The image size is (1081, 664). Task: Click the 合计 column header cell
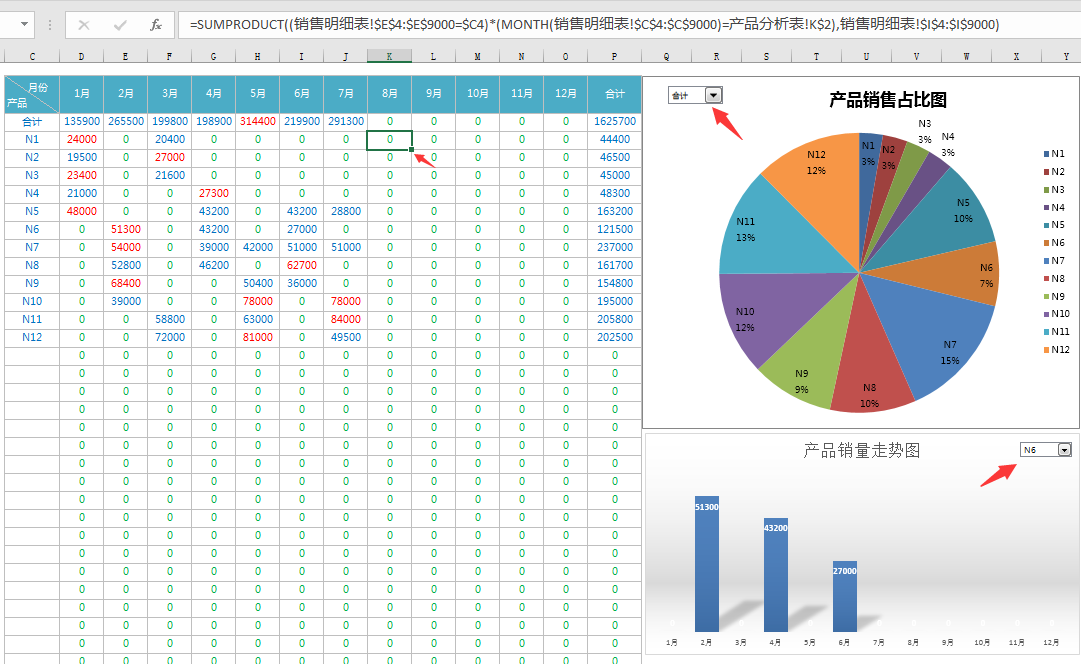pyautogui.click(x=614, y=94)
